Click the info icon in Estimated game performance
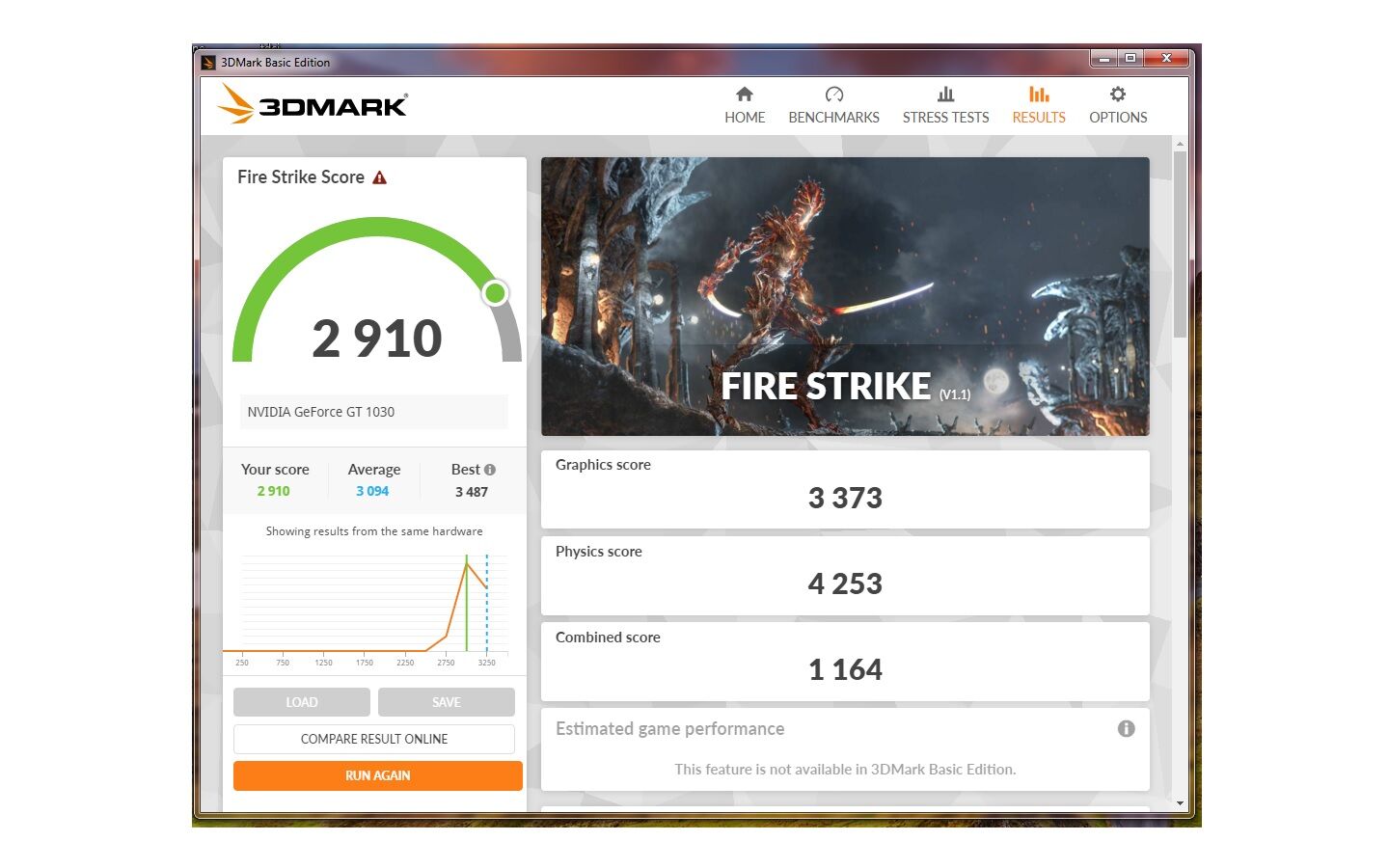The width and height of the screenshot is (1389, 868). pos(1126,729)
